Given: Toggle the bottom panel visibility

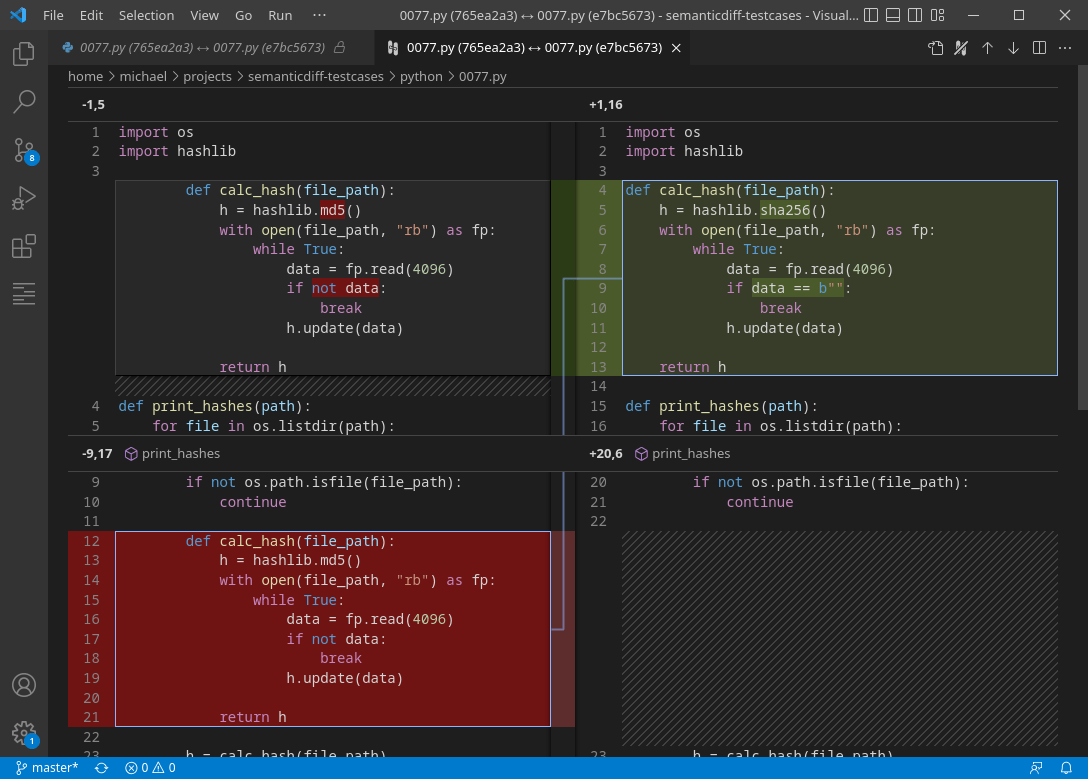Looking at the screenshot, I should click(893, 16).
